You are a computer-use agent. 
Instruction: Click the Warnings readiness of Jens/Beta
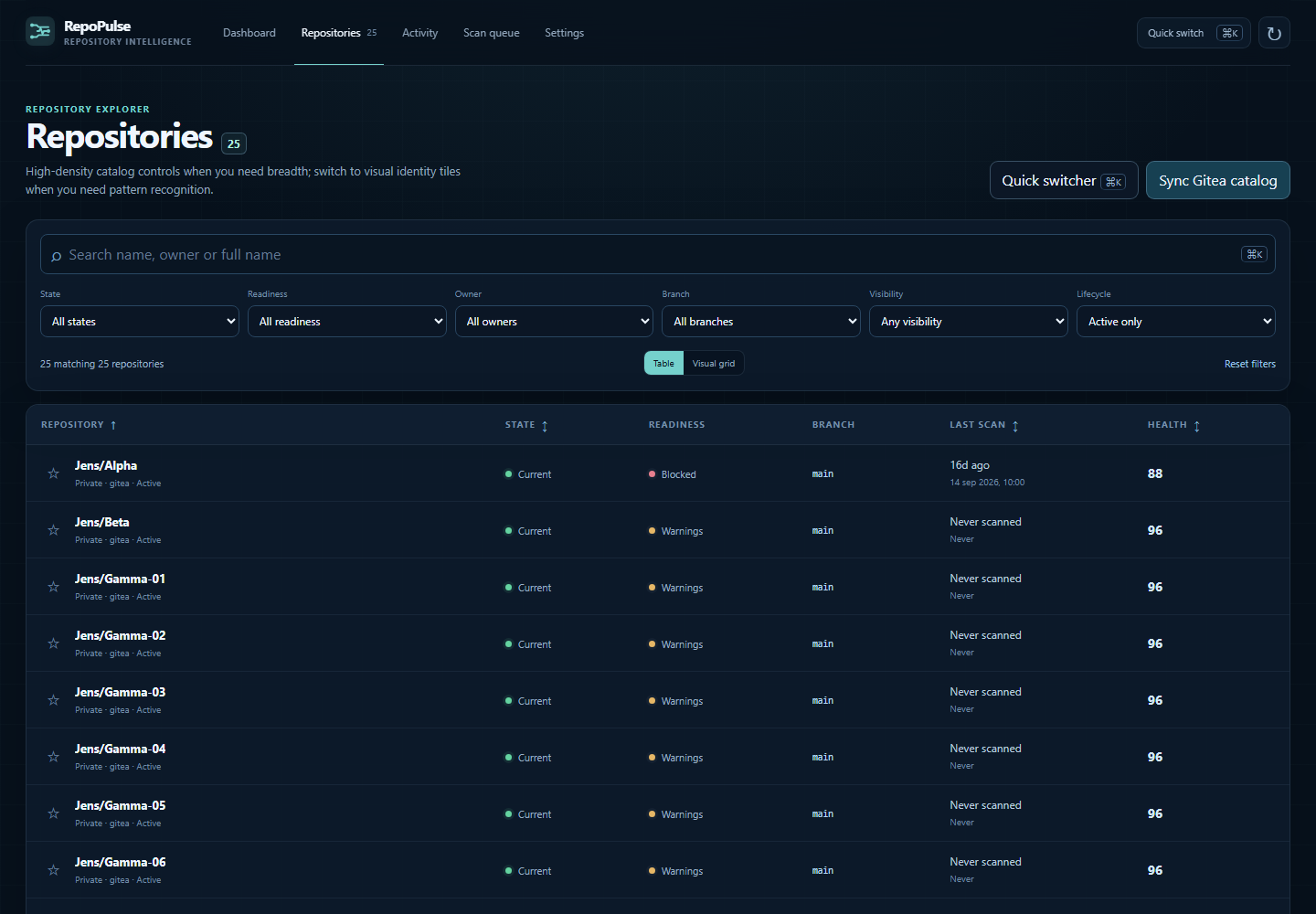(676, 531)
